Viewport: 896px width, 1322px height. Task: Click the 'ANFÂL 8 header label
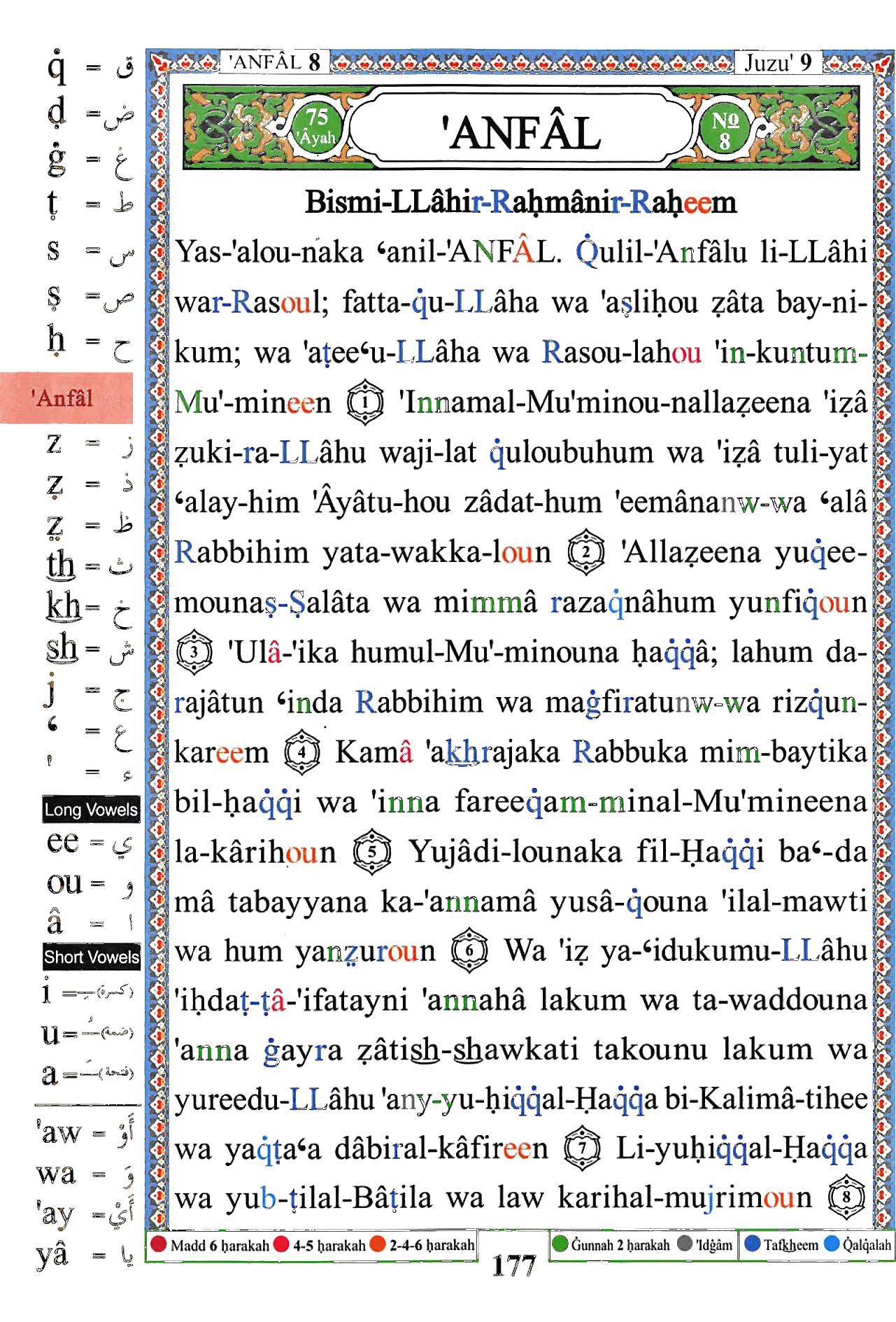coord(274,62)
